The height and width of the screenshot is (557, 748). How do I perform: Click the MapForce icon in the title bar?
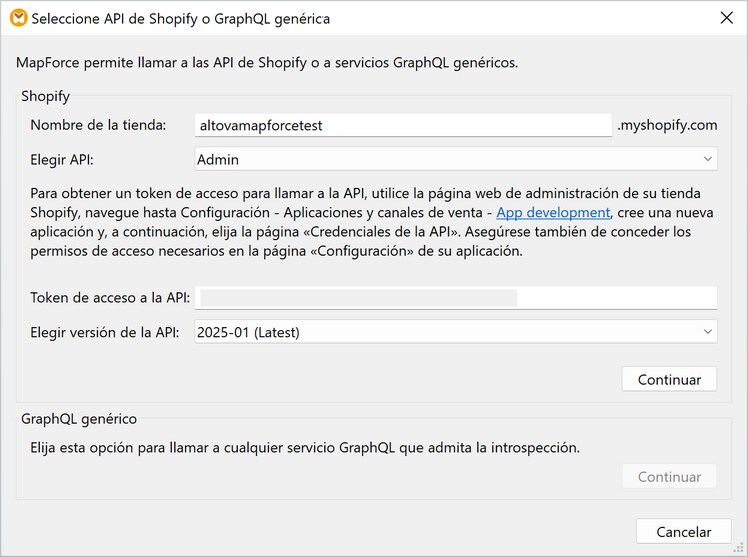point(19,18)
